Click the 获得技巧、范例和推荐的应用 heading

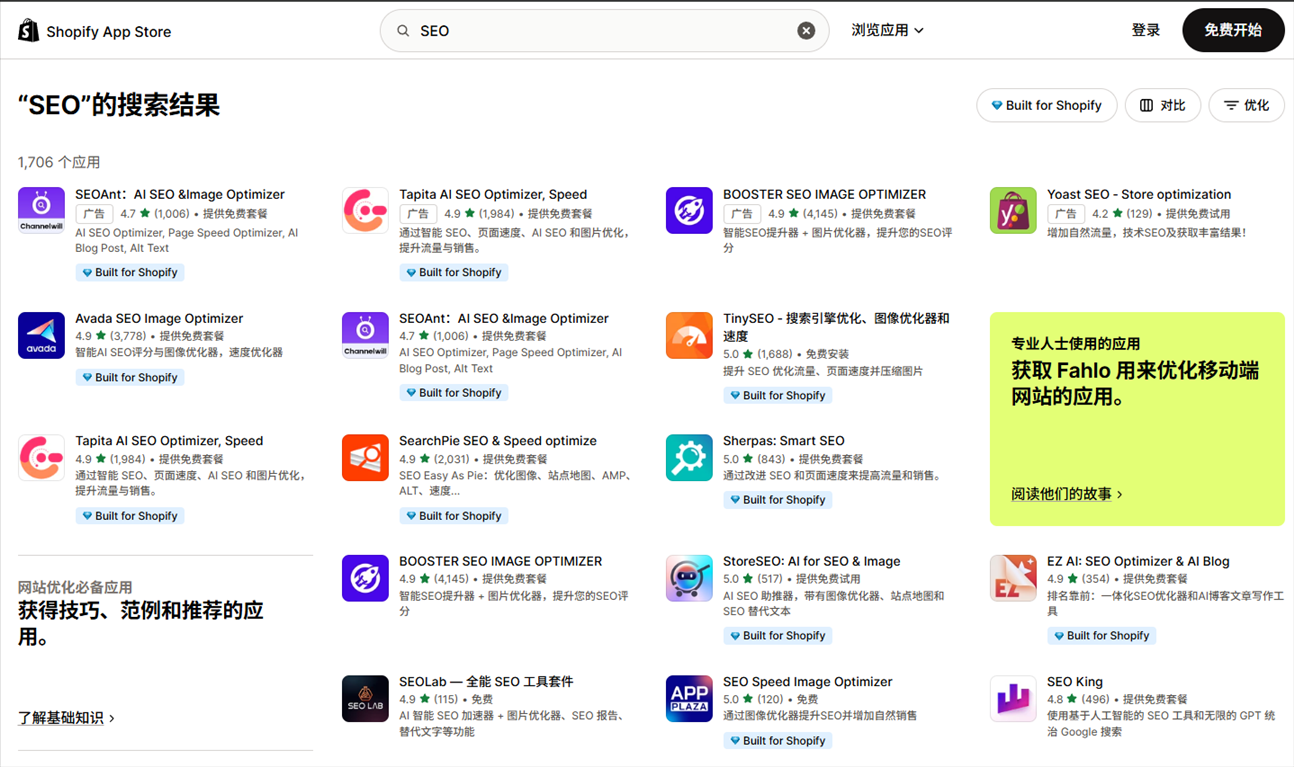click(x=141, y=623)
